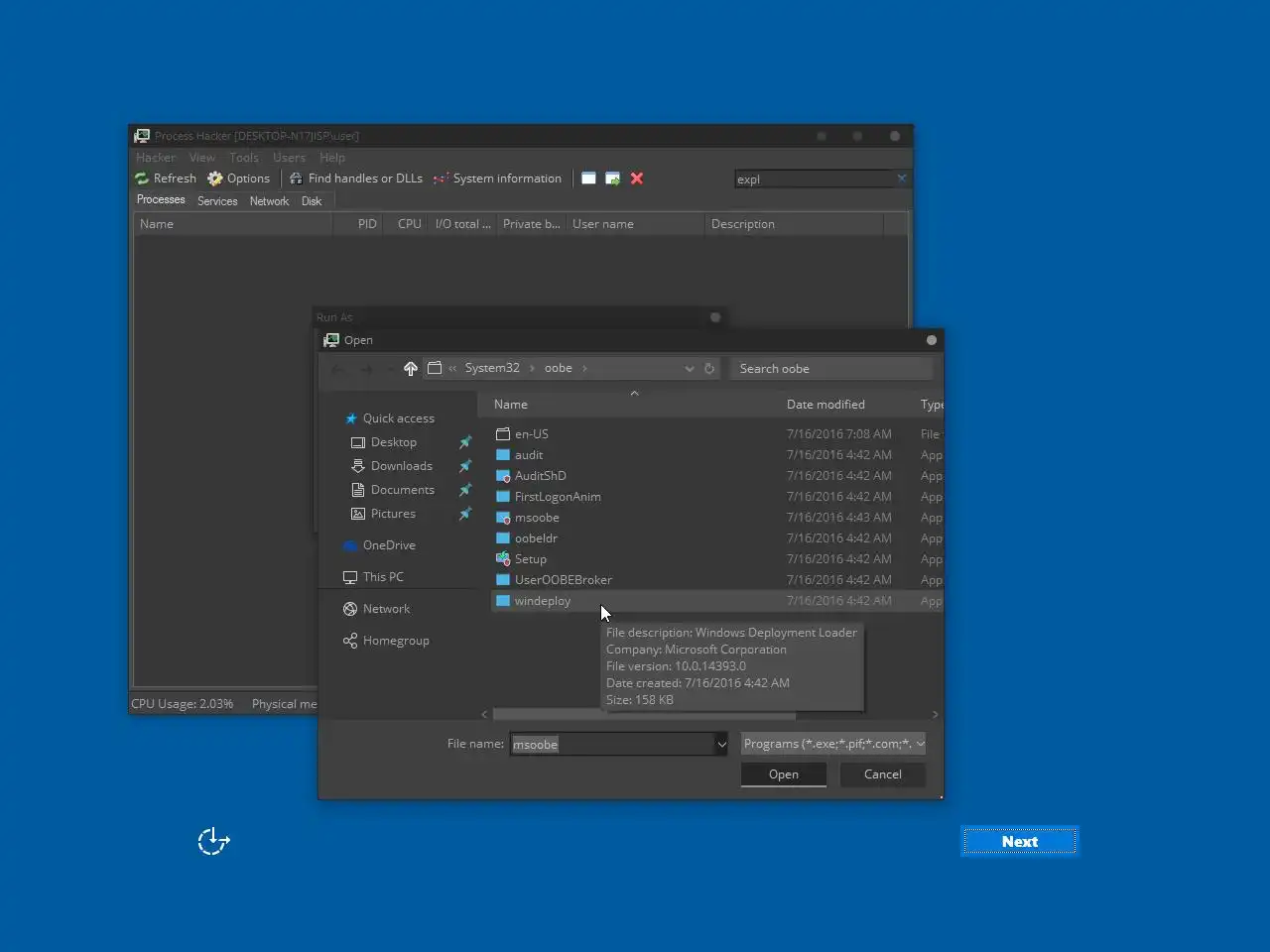1270x952 pixels.
Task: Open the View menu
Action: click(x=202, y=158)
